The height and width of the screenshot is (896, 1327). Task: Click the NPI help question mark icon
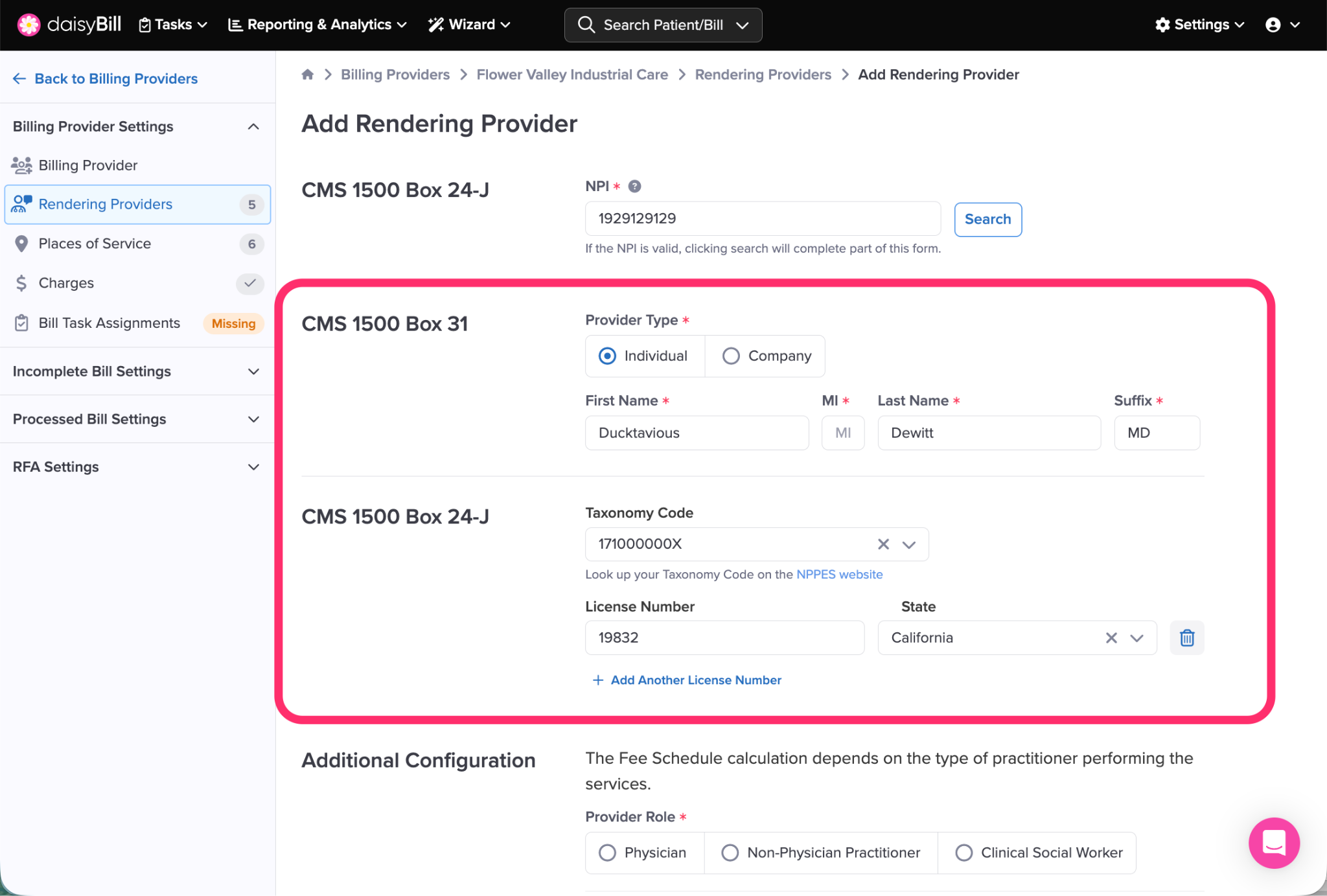634,187
